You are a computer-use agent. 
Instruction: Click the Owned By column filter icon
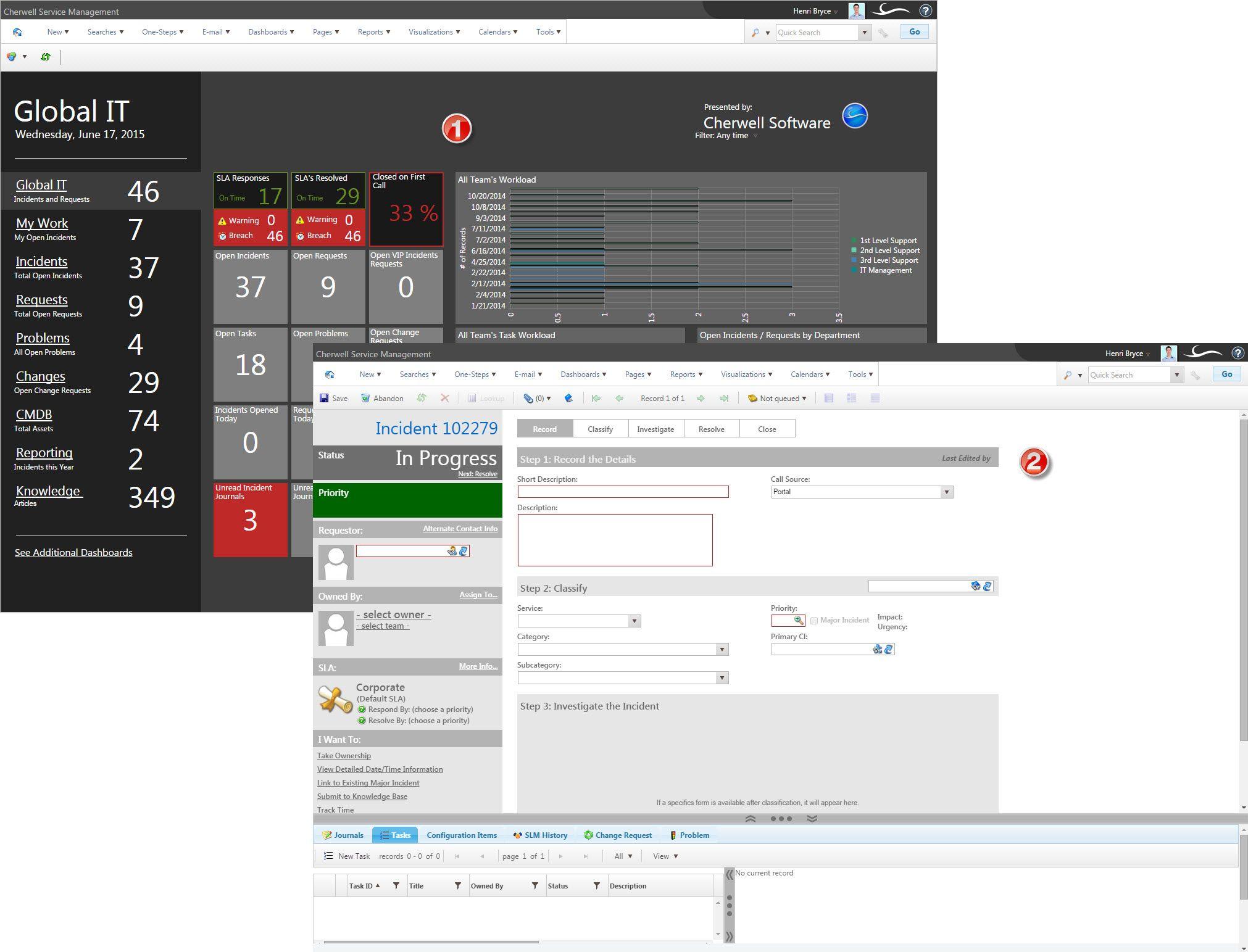coord(535,886)
